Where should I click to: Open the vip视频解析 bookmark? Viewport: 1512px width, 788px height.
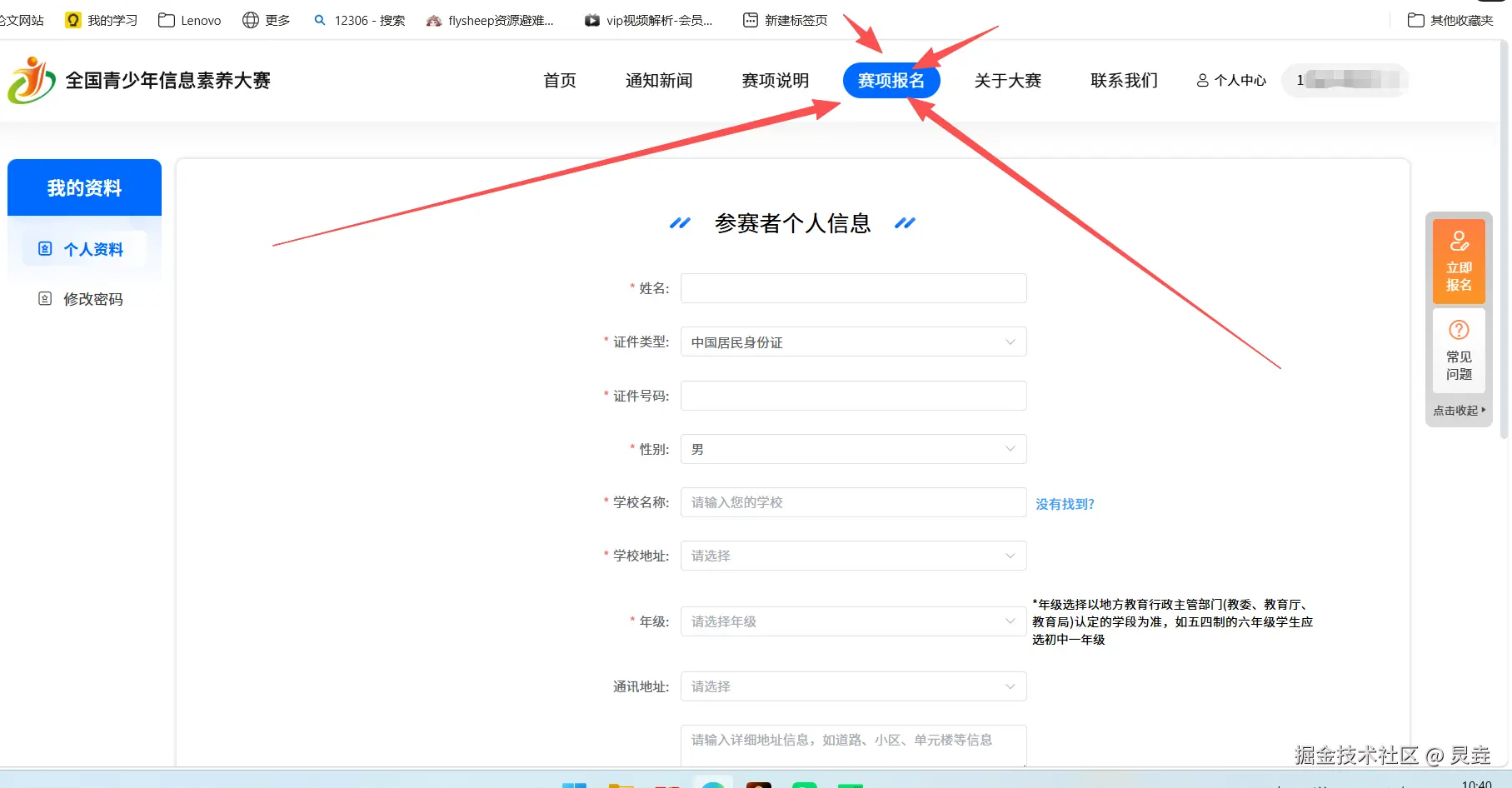pyautogui.click(x=649, y=20)
